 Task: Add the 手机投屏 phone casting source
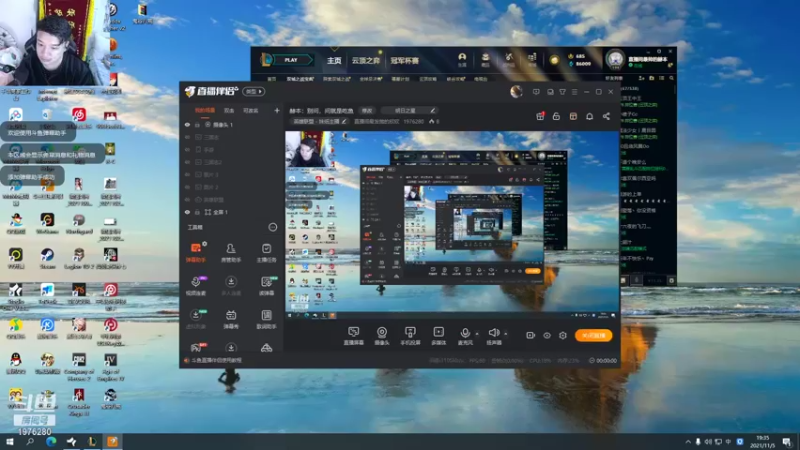pyautogui.click(x=410, y=336)
